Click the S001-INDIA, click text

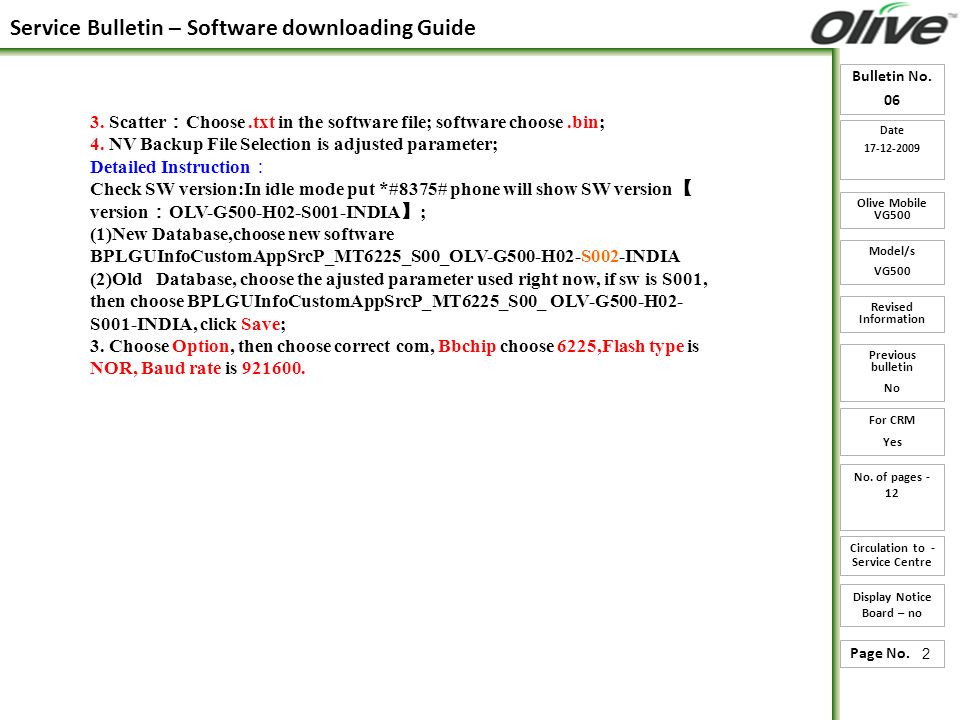[163, 324]
